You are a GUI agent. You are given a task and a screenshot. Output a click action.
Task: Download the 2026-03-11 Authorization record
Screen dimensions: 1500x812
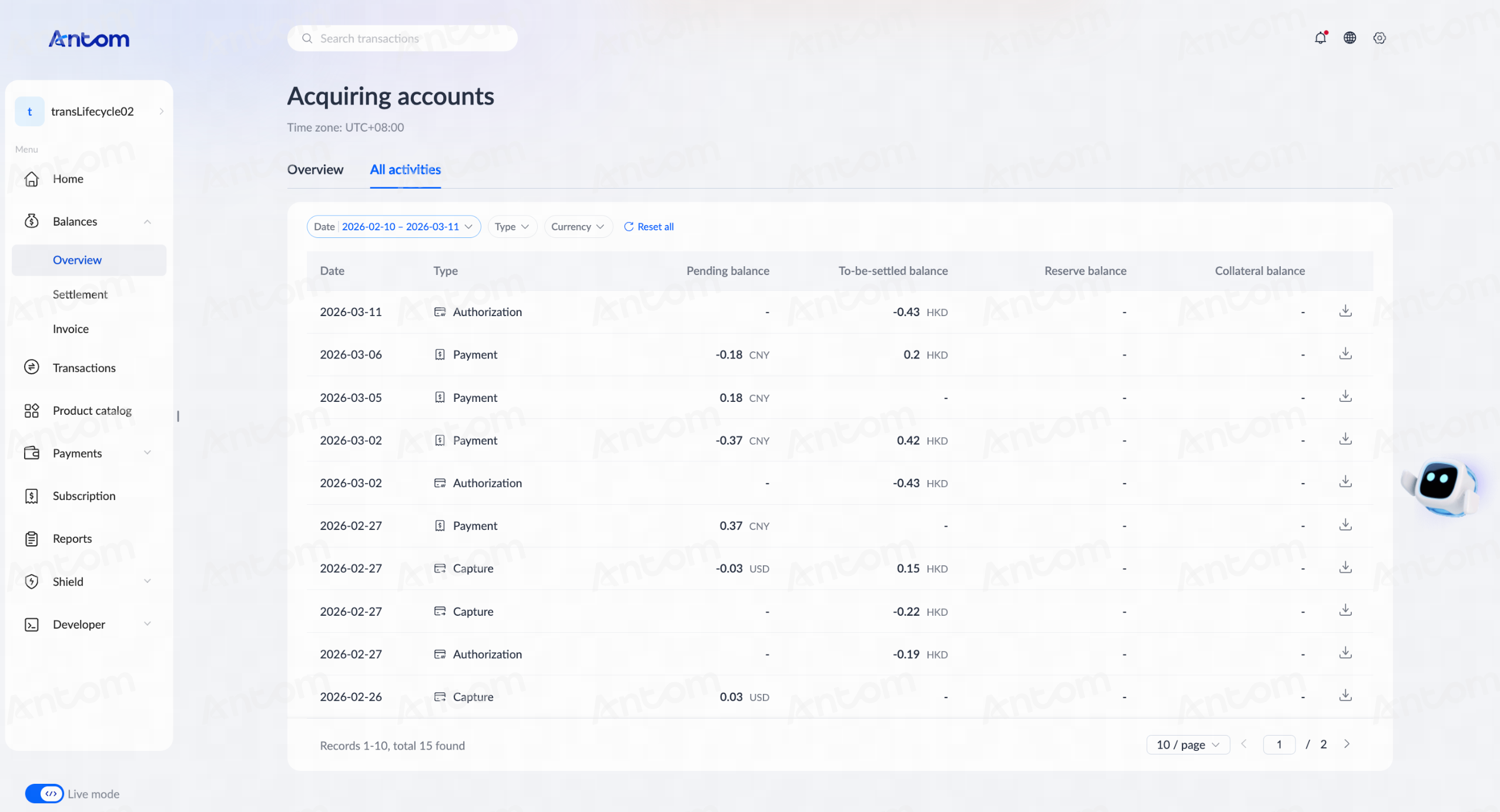click(x=1345, y=311)
